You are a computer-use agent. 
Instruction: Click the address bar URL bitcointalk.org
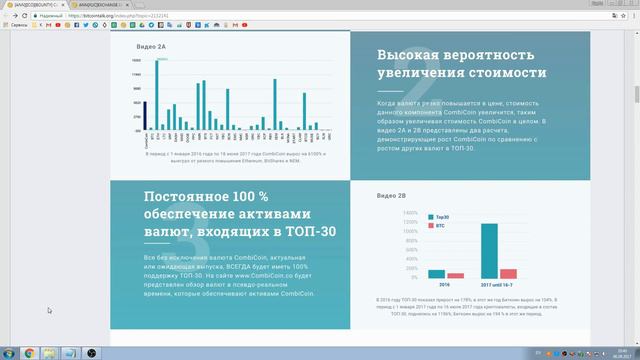point(118,16)
